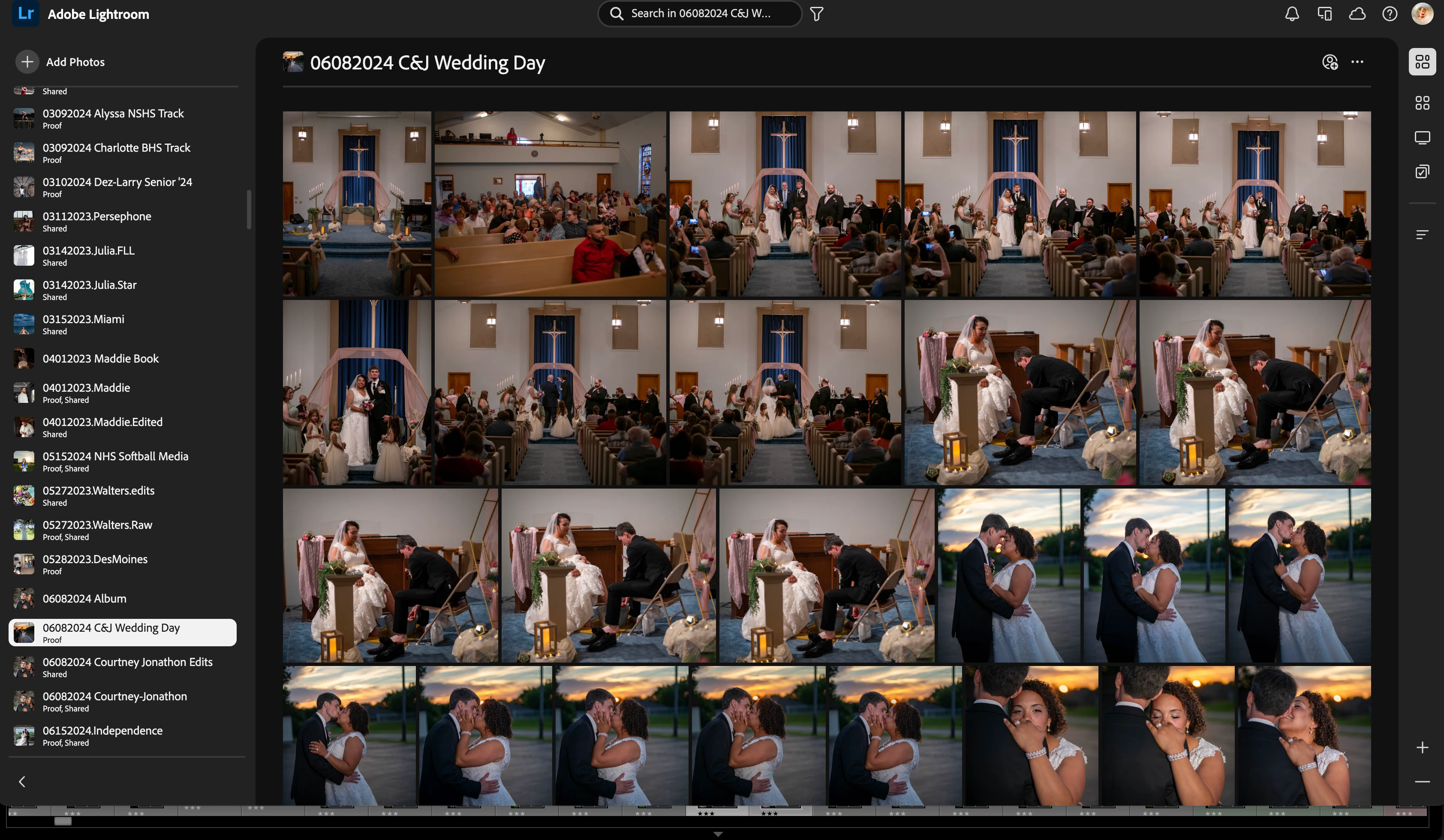This screenshot has width=1444, height=840.
Task: Open the 06082024 Album entry
Action: tap(84, 598)
